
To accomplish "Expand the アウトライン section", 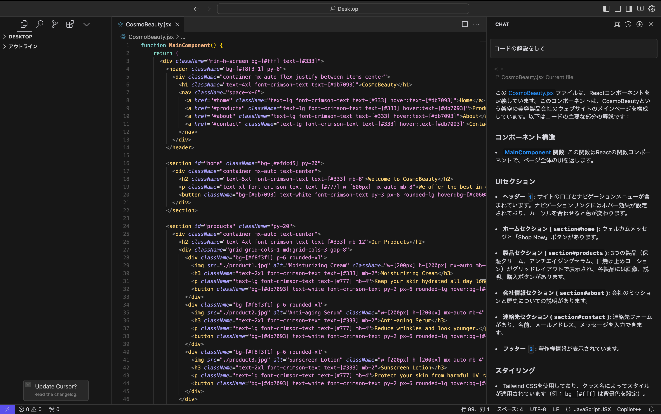I will (22, 44).
